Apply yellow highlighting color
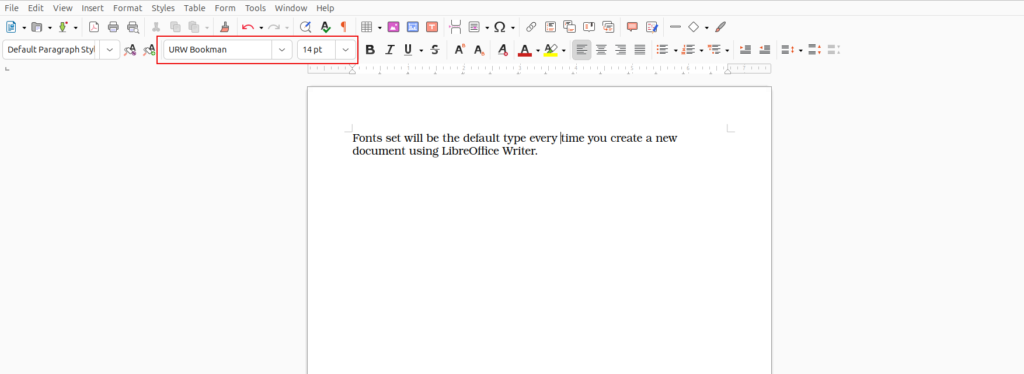Viewport: 1024px width, 374px height. [x=551, y=50]
